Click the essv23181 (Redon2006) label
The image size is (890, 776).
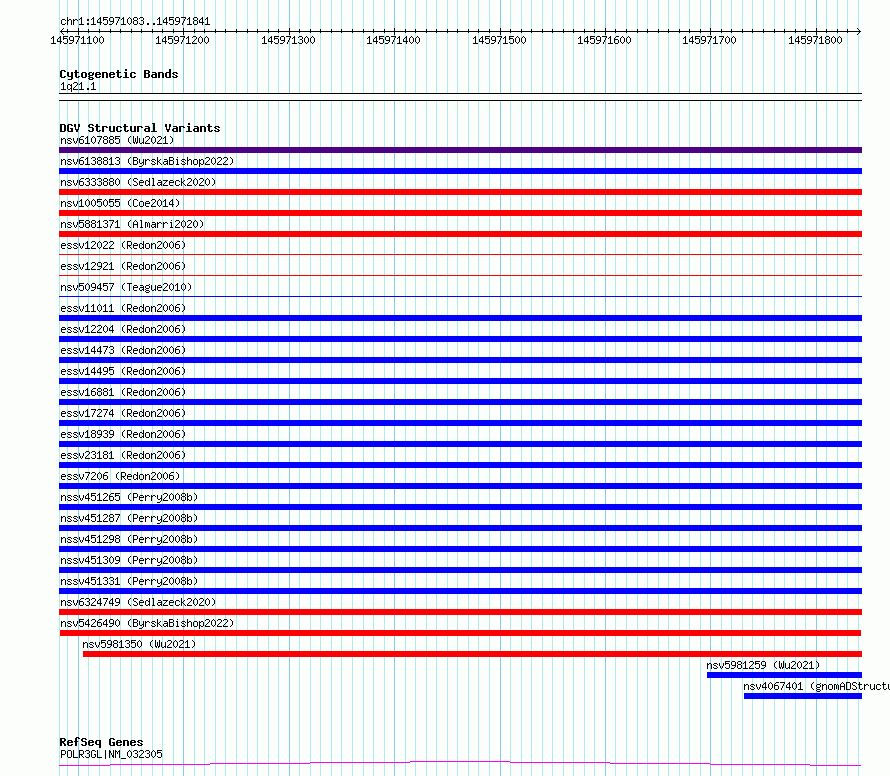(123, 455)
